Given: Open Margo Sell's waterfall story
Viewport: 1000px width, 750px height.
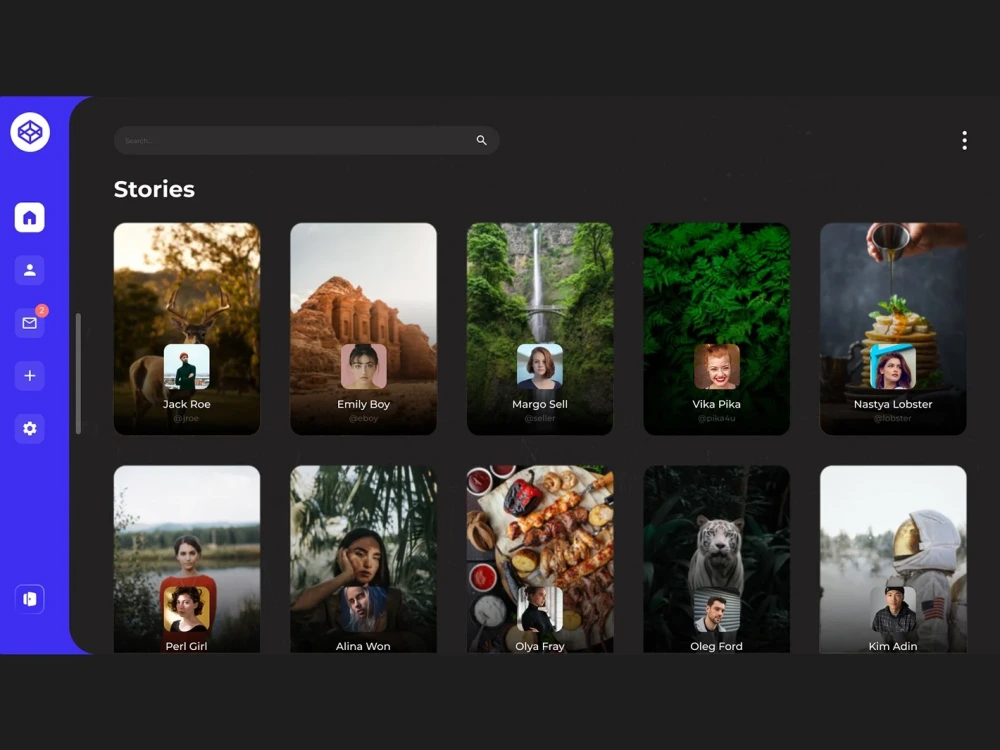Looking at the screenshot, I should tap(540, 328).
